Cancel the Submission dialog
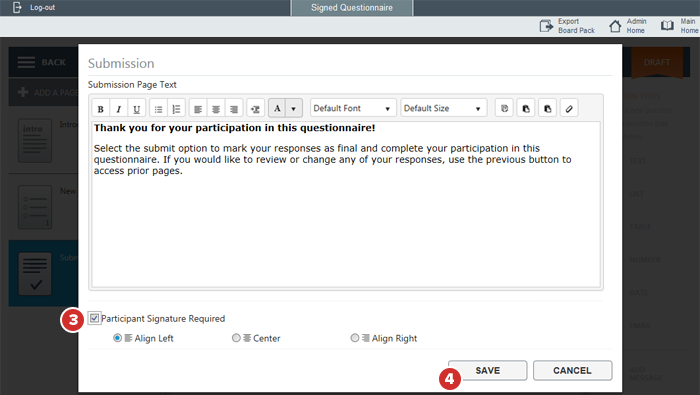 click(572, 370)
